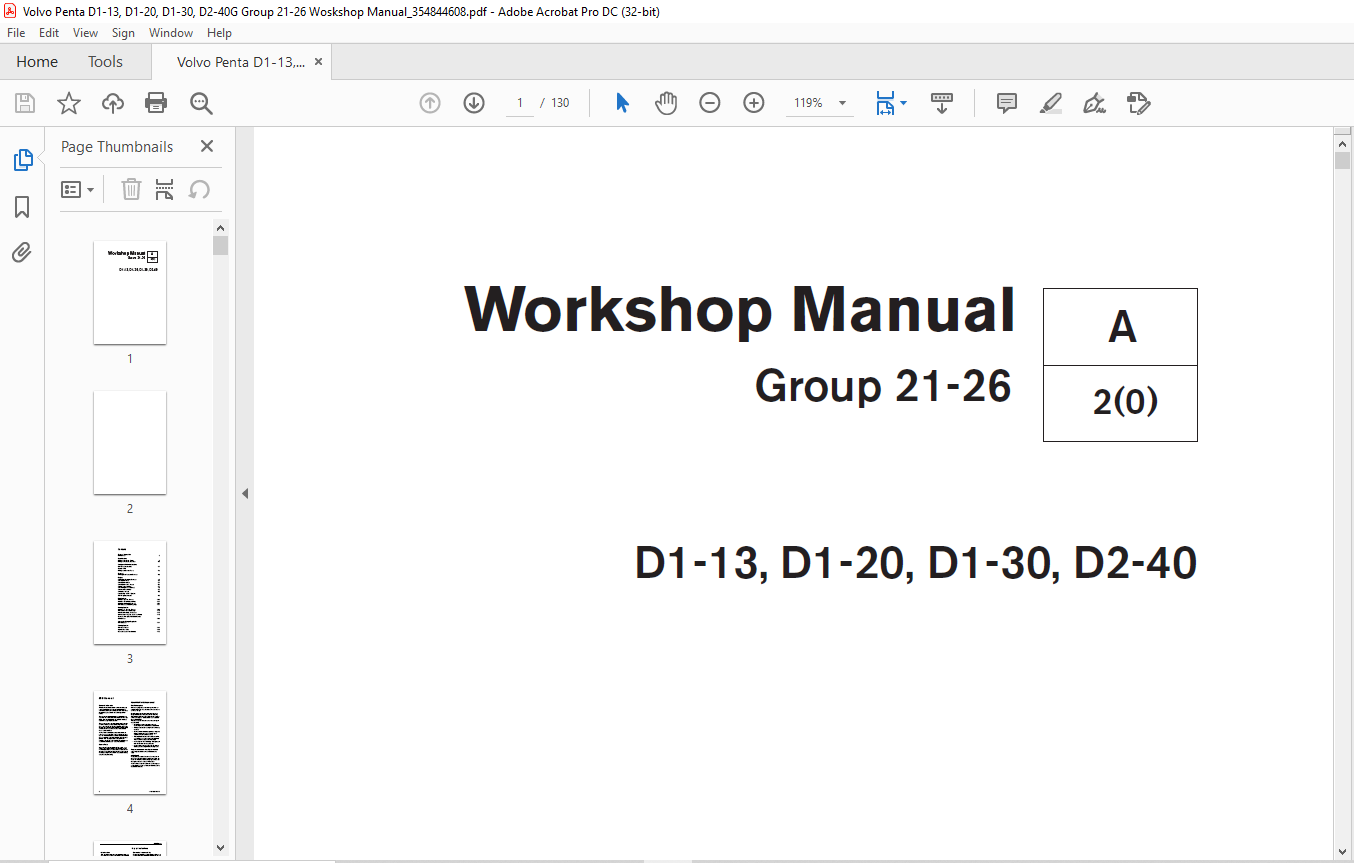Click the Stamp tool icon
1354x863 pixels.
(1138, 103)
